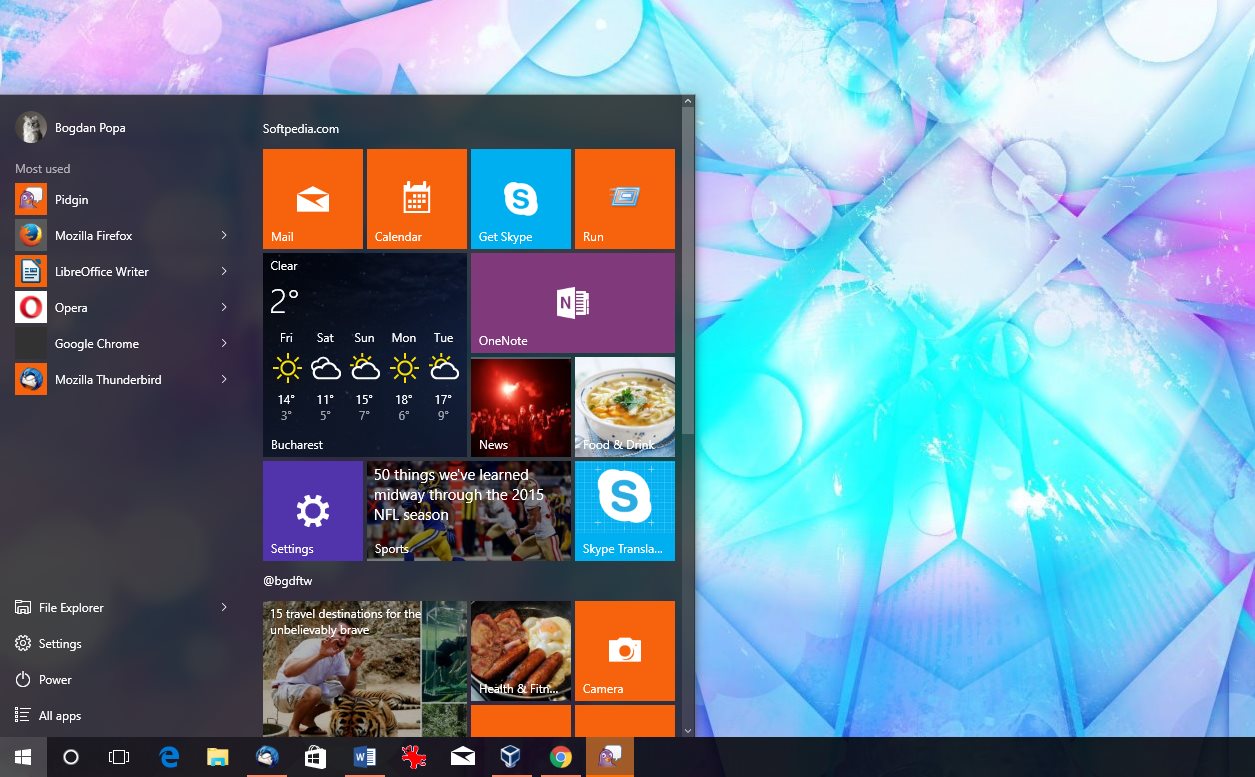
Task: Click Microsoft Edge icon in taskbar
Action: click(170, 757)
